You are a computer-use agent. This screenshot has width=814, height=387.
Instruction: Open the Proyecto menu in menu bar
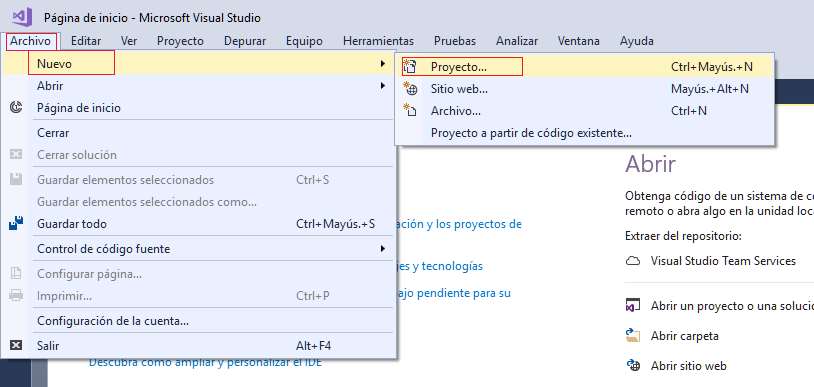coord(180,41)
